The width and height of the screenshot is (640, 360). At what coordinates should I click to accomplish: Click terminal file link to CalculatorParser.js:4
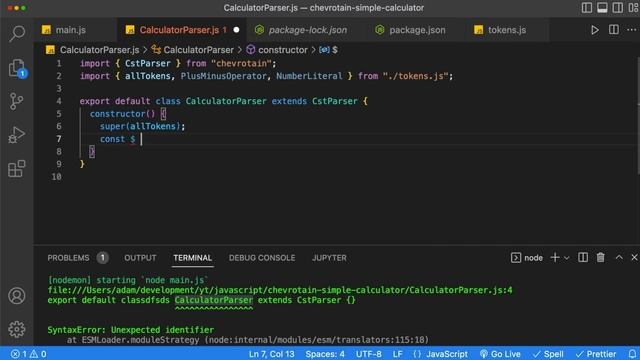pyautogui.click(x=280, y=290)
